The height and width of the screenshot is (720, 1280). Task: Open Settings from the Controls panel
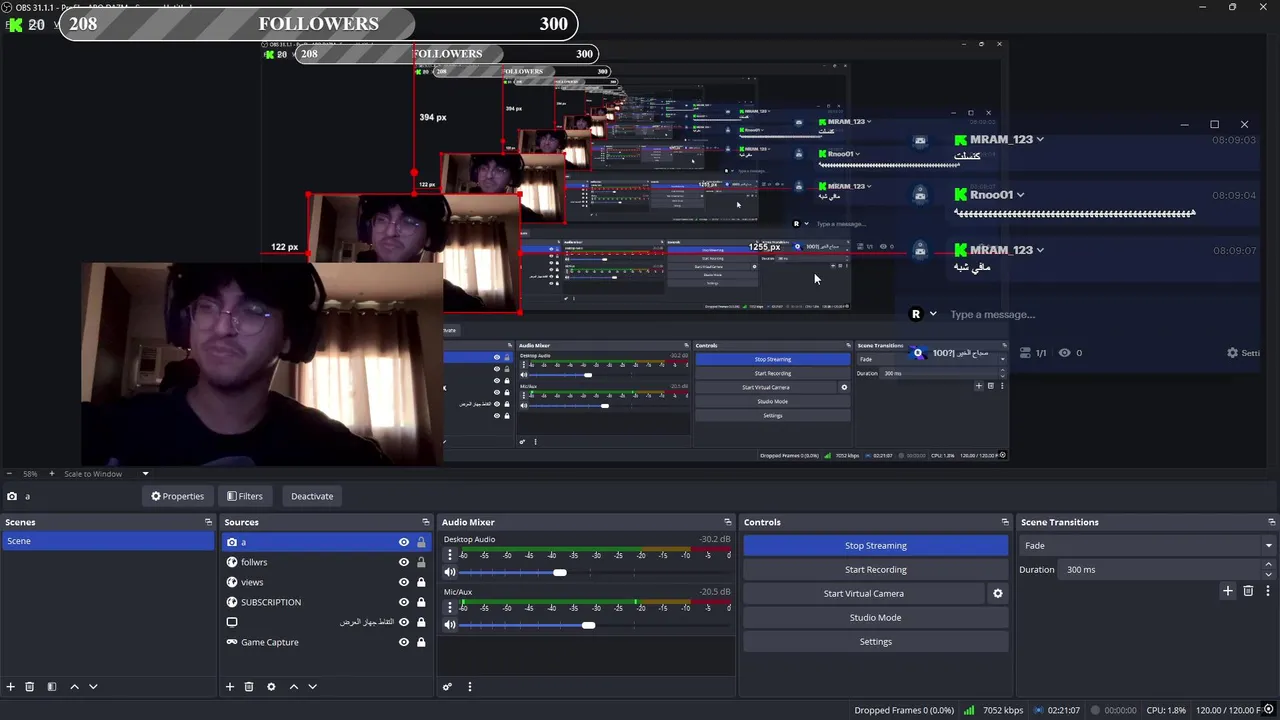coord(875,642)
